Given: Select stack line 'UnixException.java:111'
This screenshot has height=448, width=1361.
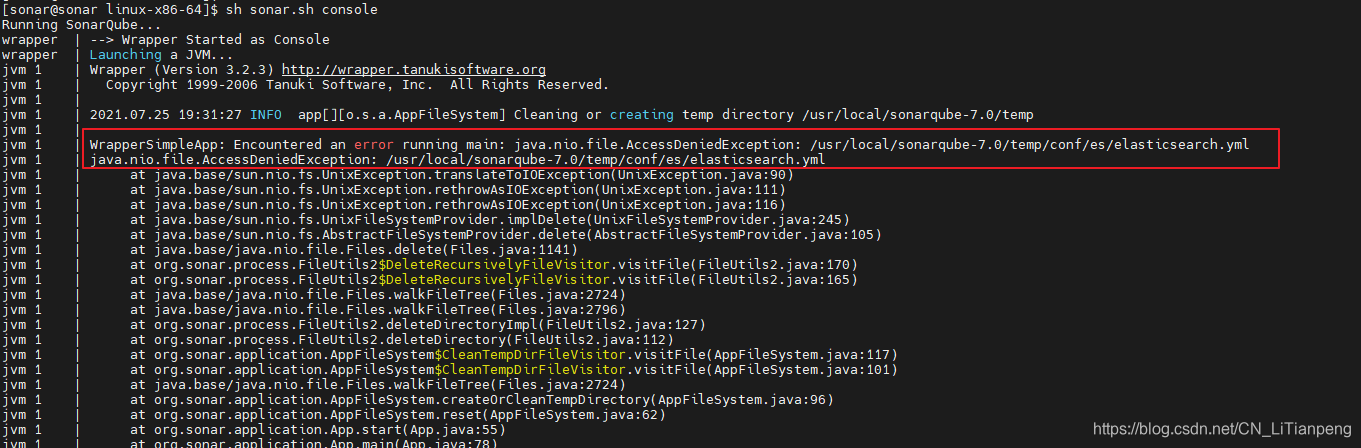Looking at the screenshot, I should point(458,190).
